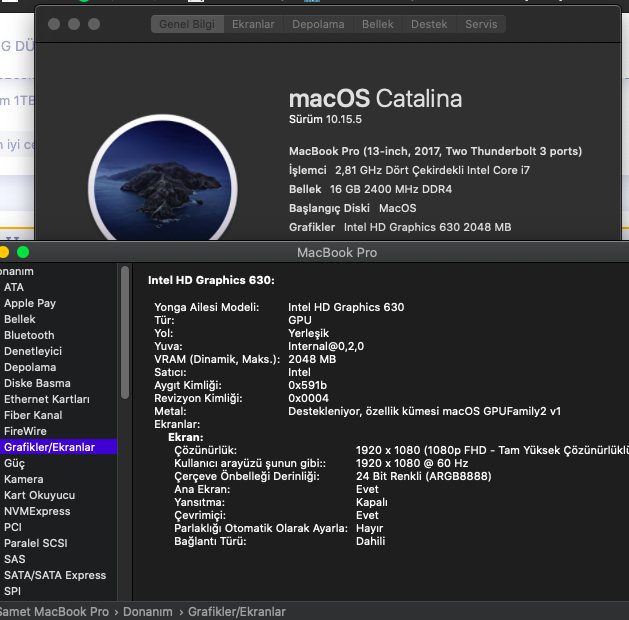Click Samet MacBook Pro in path bar
The image size is (629, 620).
(54, 611)
